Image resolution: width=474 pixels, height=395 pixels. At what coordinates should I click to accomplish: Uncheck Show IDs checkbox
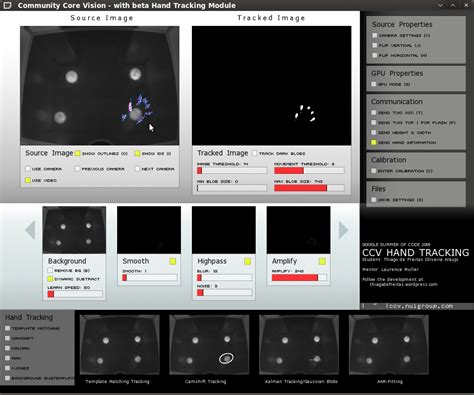[x=137, y=153]
